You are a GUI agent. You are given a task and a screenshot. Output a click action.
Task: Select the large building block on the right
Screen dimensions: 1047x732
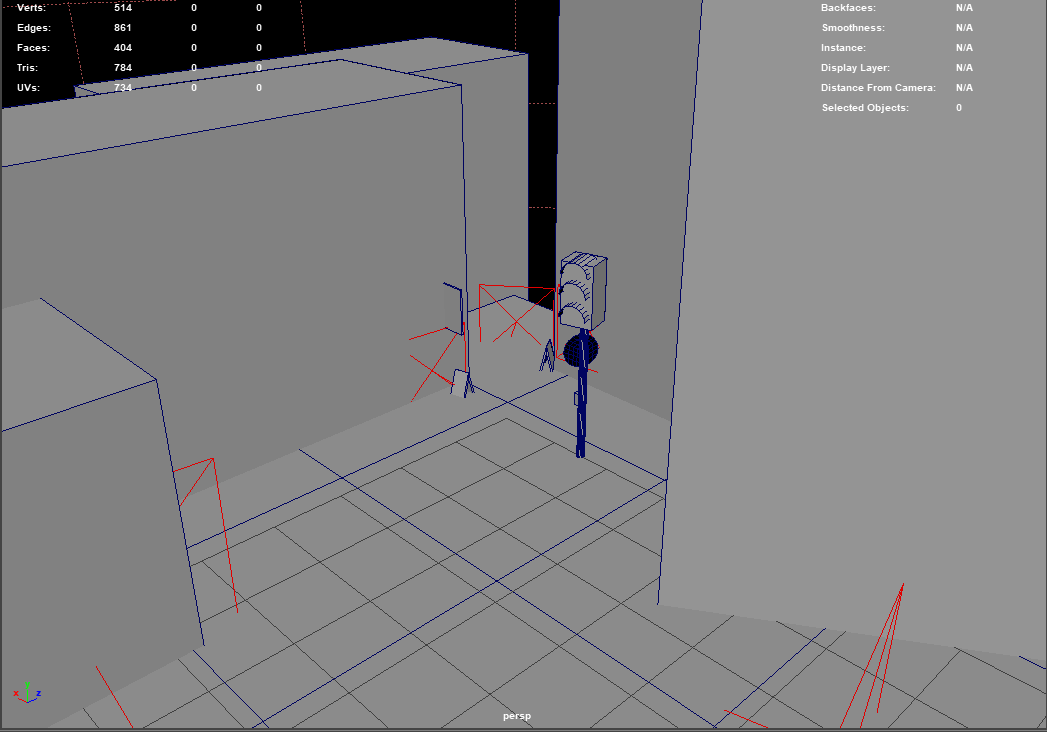(860, 350)
